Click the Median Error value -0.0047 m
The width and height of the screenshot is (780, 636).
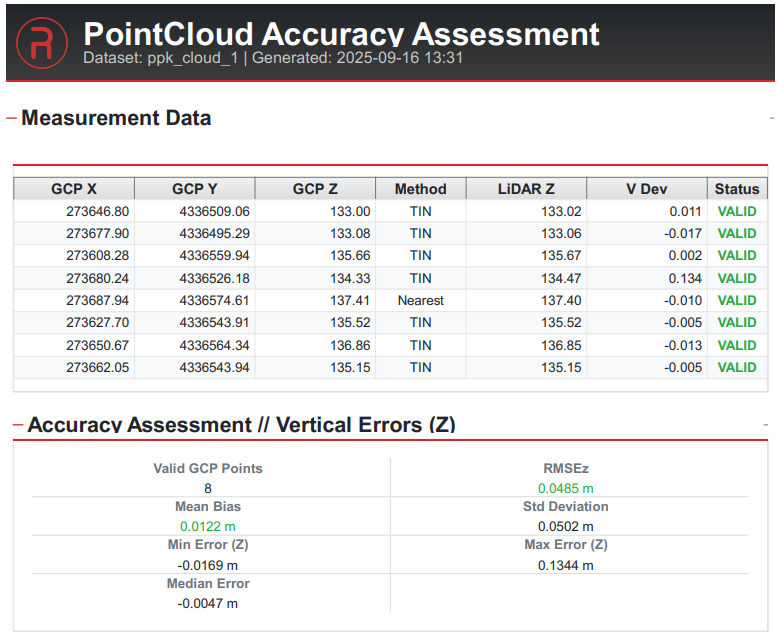tap(208, 603)
